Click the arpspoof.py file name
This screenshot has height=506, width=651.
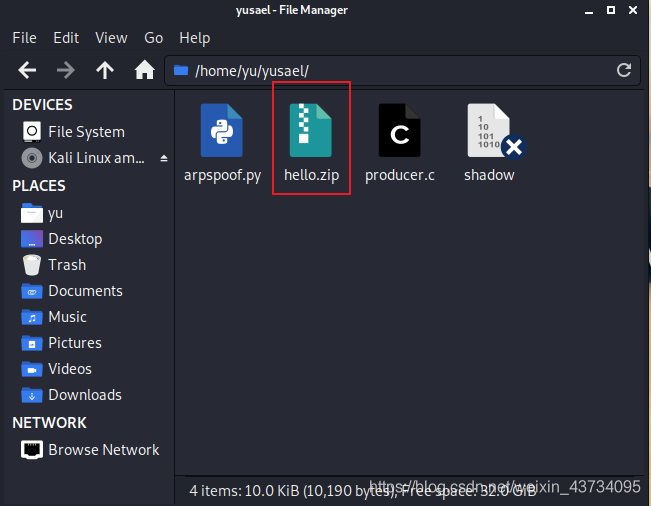coord(223,175)
